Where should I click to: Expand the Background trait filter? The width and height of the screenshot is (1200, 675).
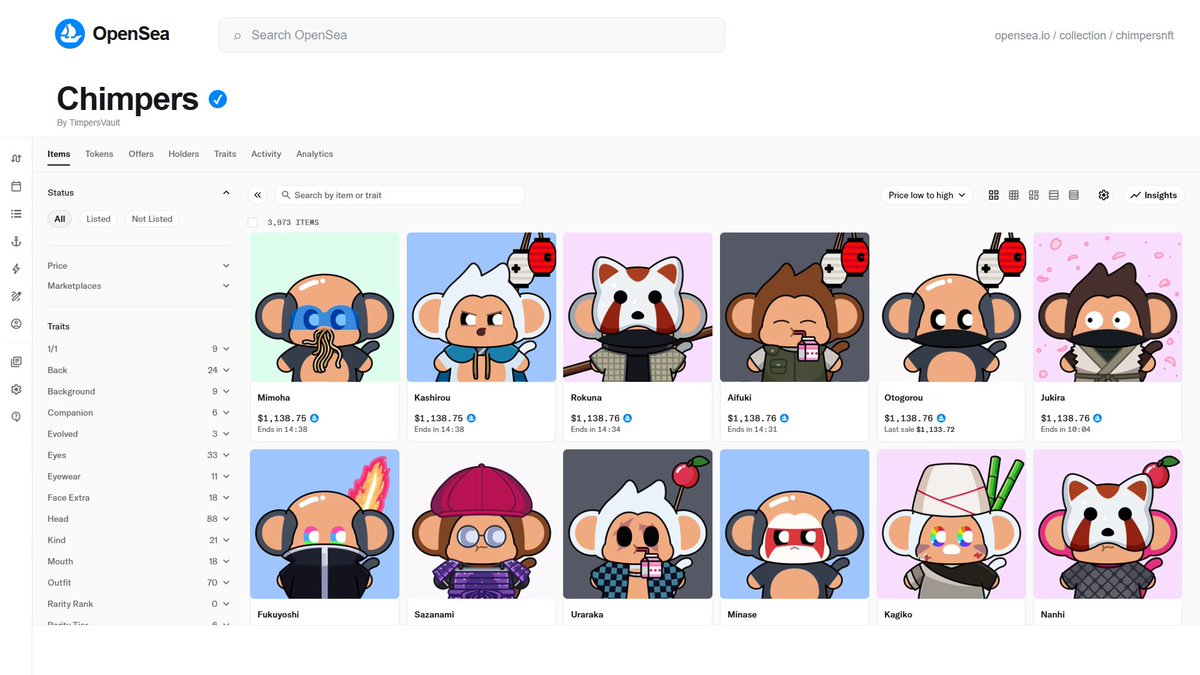click(x=139, y=391)
